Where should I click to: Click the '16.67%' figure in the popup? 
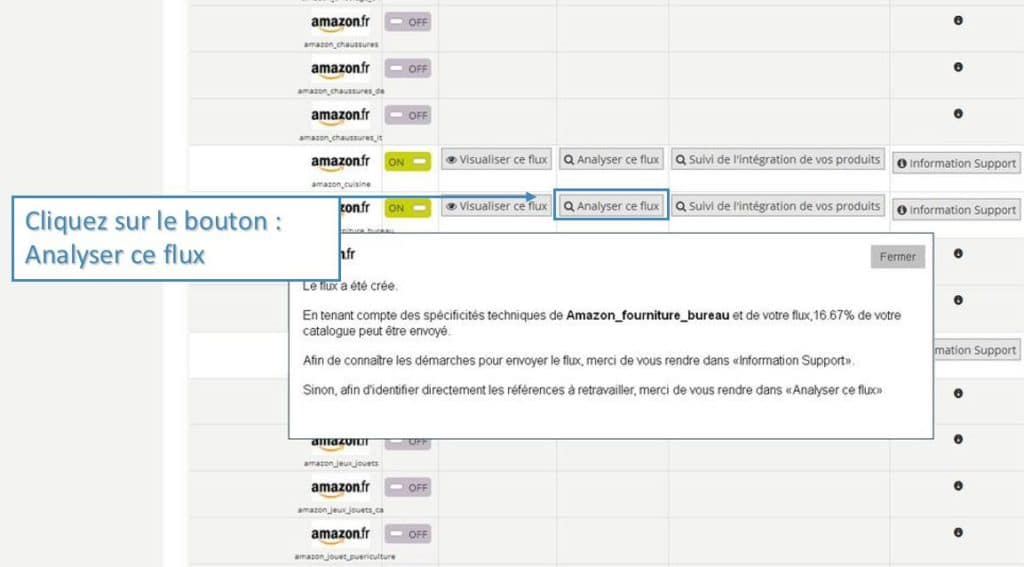pyautogui.click(x=833, y=316)
